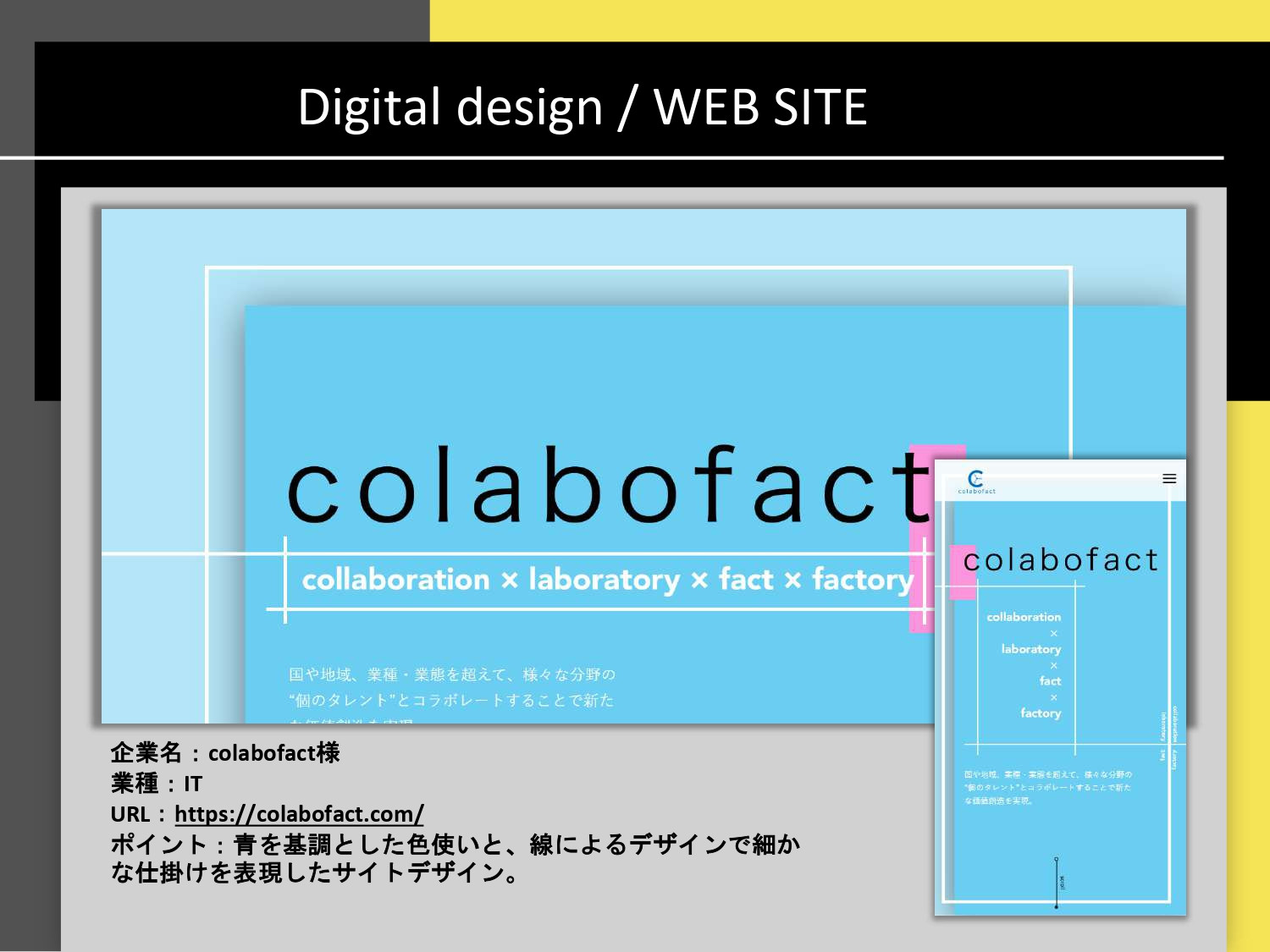
Task: Click the 'ポイント' description paragraph
Action: coord(455,858)
